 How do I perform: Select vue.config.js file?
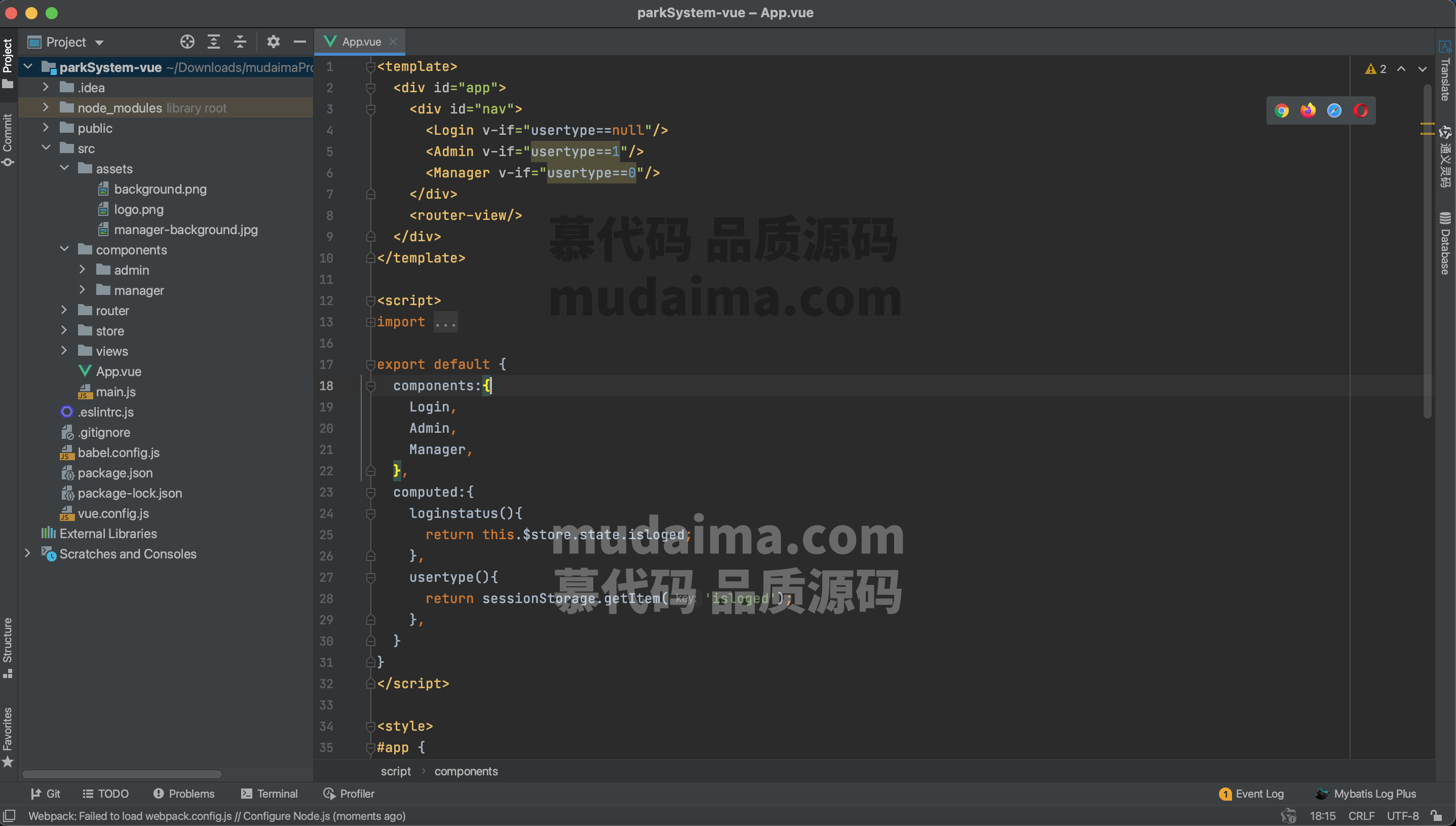pos(104,513)
